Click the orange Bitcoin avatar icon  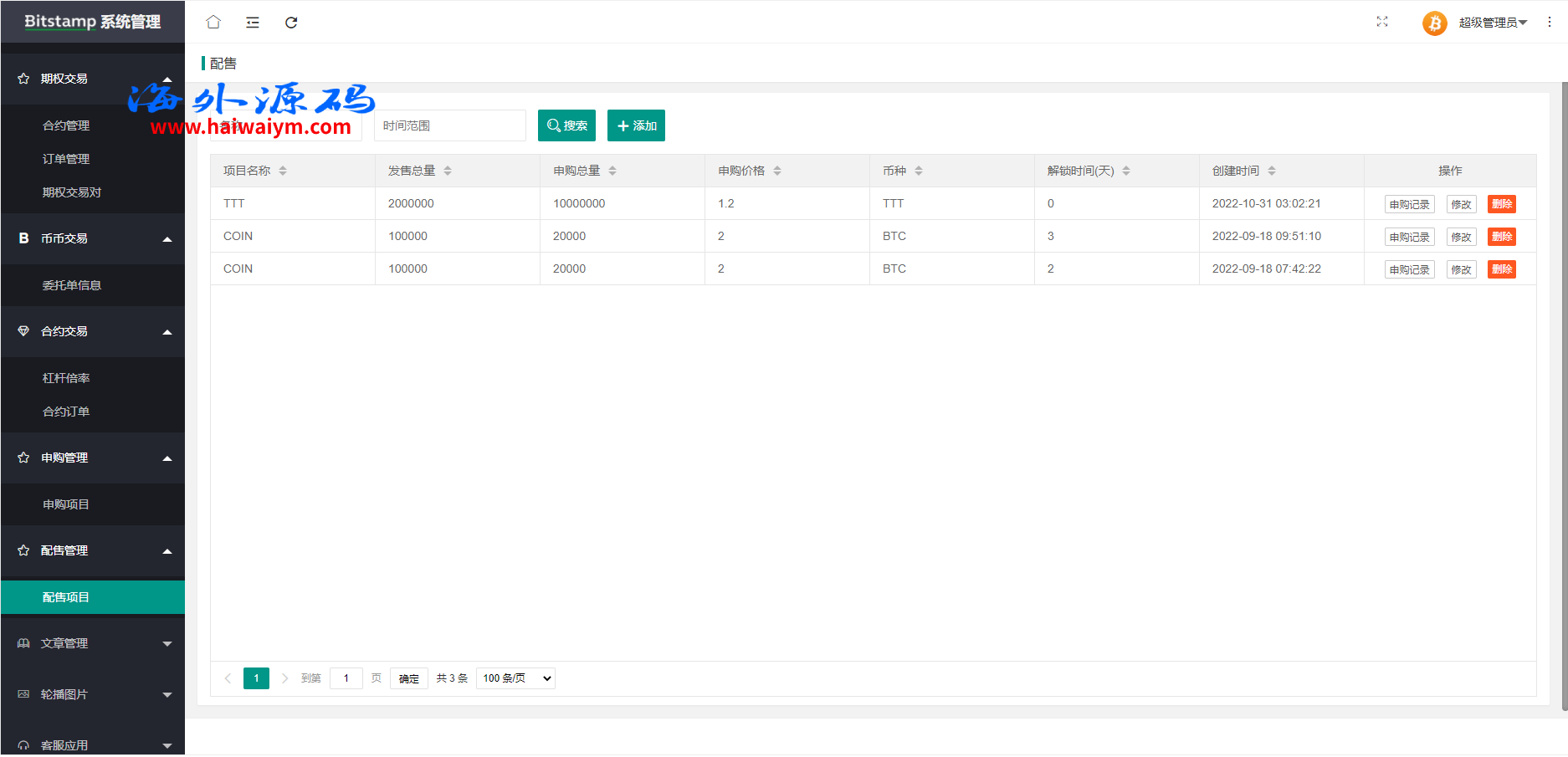coord(1434,23)
